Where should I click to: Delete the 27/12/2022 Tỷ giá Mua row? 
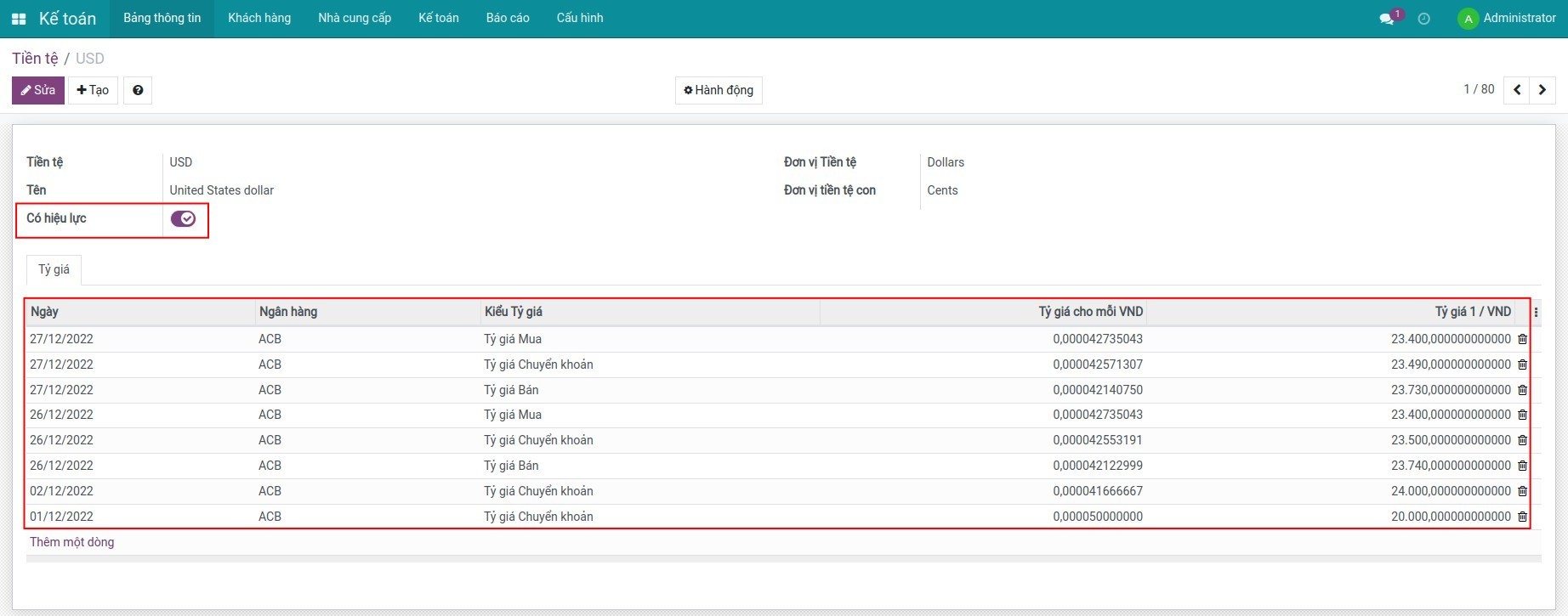click(1522, 339)
